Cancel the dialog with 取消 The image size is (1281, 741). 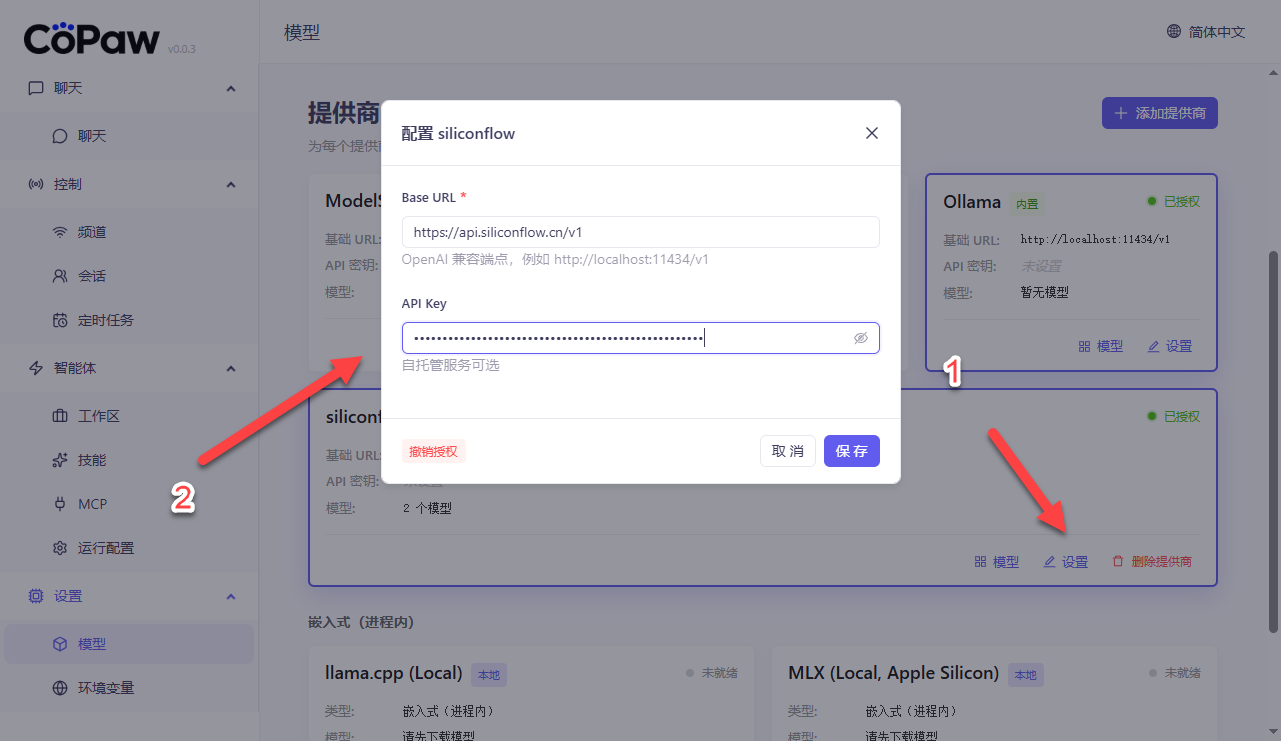pos(788,451)
